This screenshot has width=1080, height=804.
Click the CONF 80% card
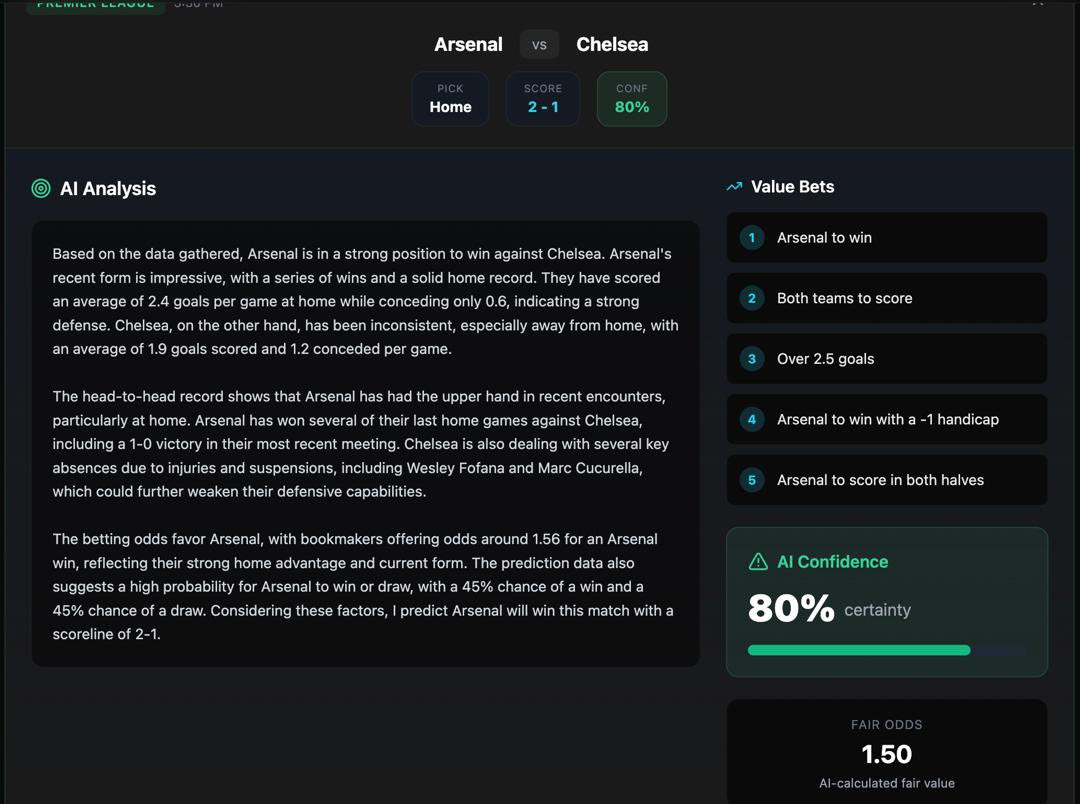(x=632, y=99)
